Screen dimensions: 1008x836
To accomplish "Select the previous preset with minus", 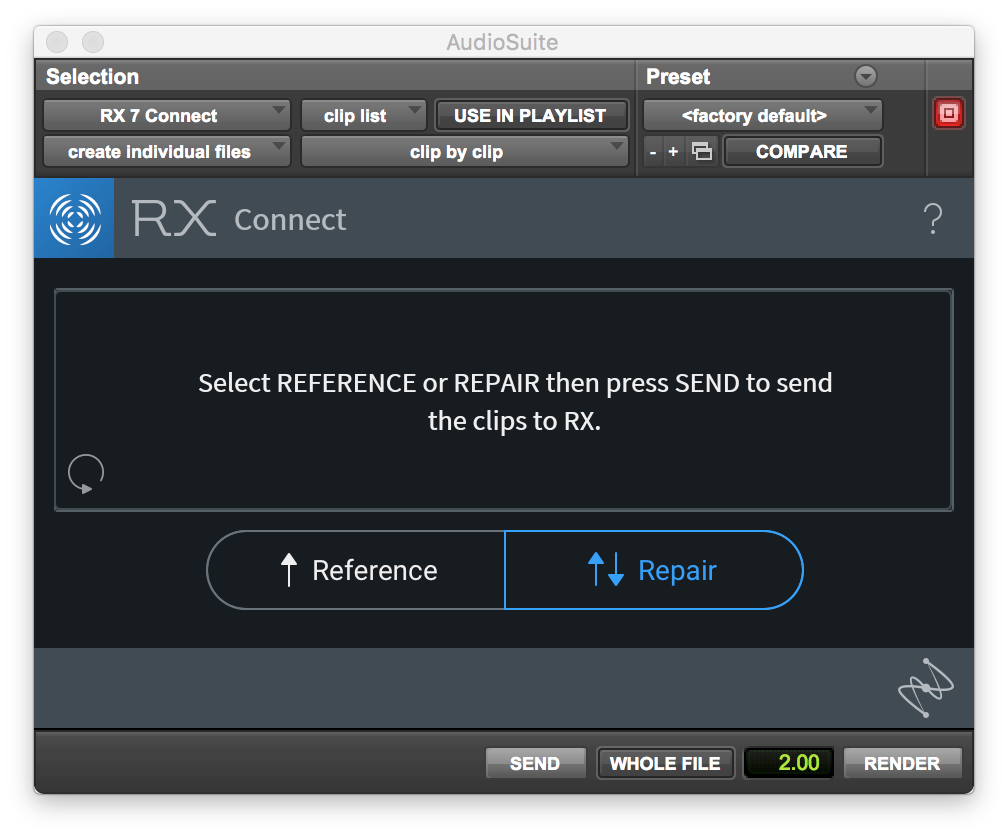I will (x=653, y=152).
